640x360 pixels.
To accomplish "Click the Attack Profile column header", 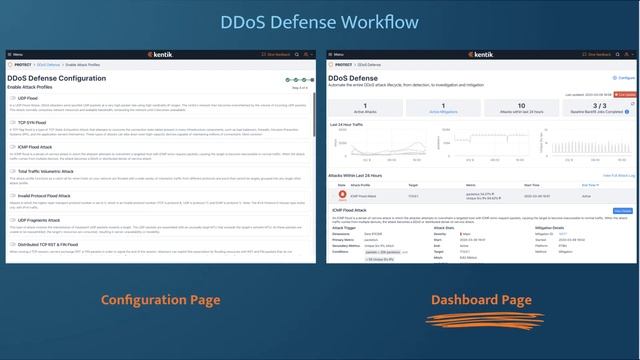I will (x=360, y=185).
